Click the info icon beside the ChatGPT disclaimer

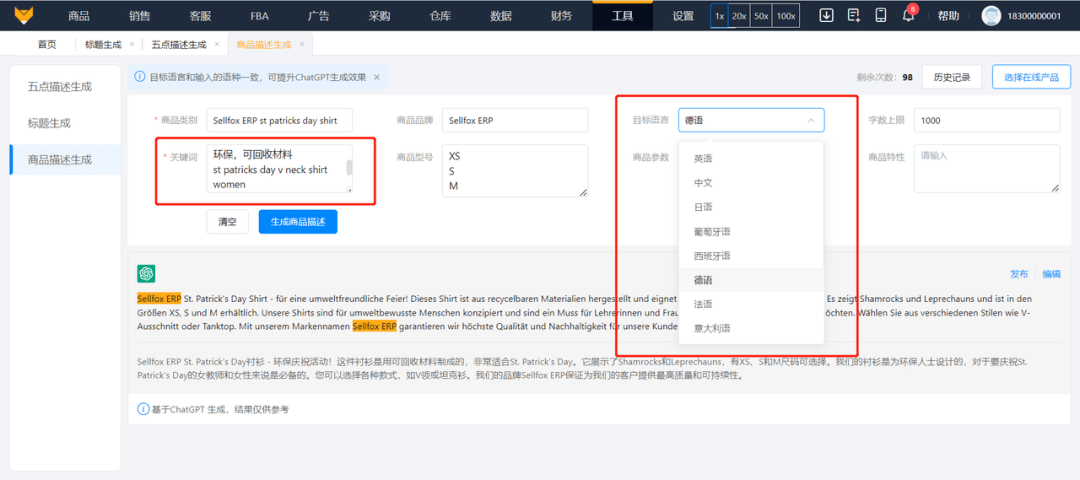[x=143, y=409]
